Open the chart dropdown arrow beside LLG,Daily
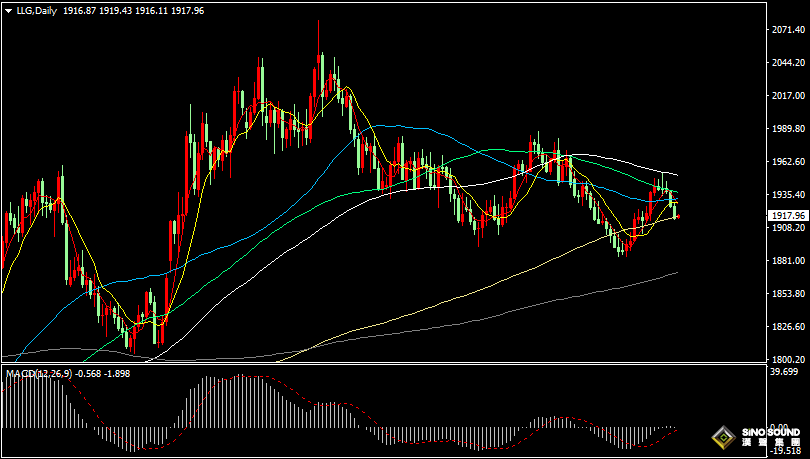Viewport: 810px width, 459px height. tap(8, 10)
